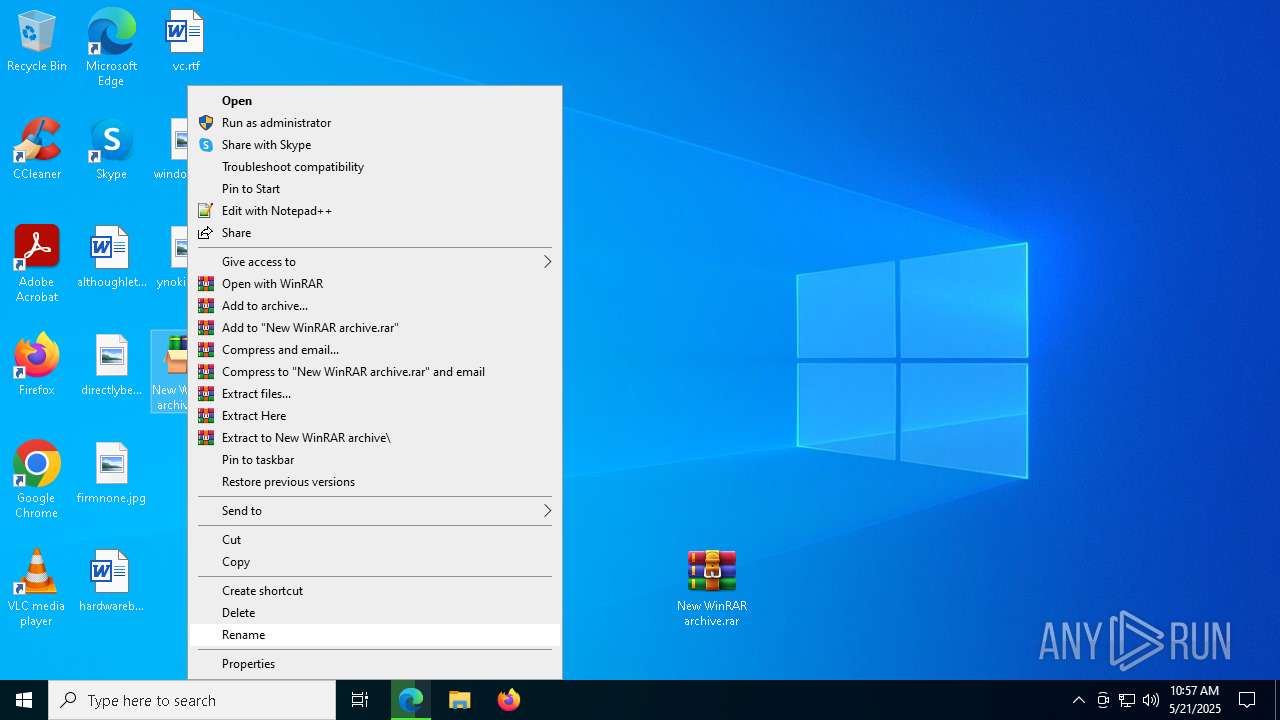Choose Extract Here

pyautogui.click(x=375, y=416)
